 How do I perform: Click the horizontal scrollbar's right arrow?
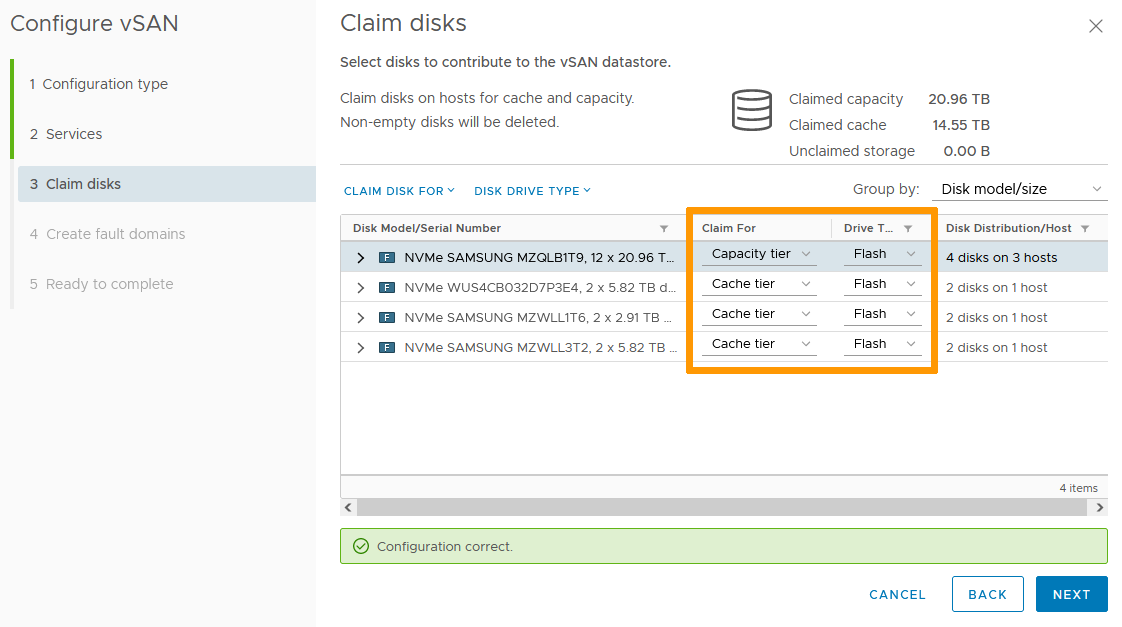click(x=1099, y=507)
